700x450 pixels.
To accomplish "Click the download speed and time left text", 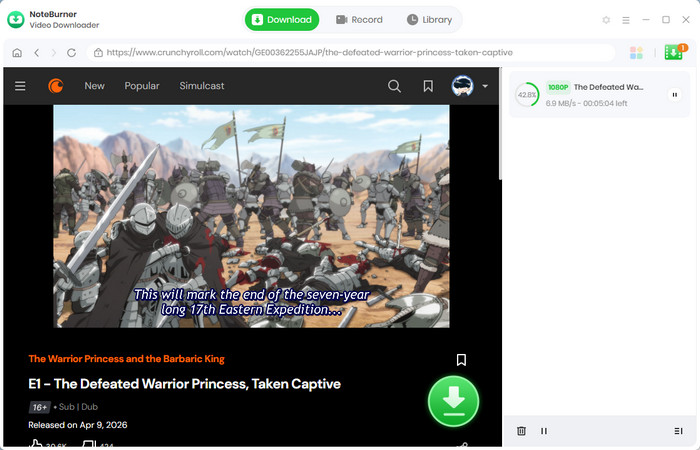I will (586, 103).
